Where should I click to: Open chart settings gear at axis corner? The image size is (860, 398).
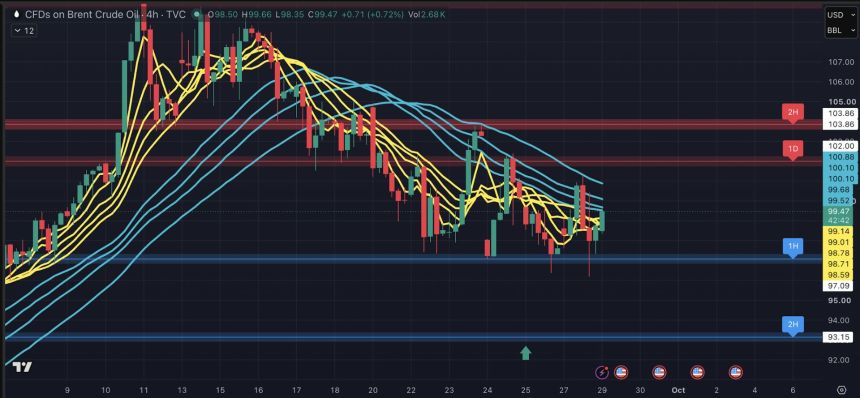(x=841, y=390)
